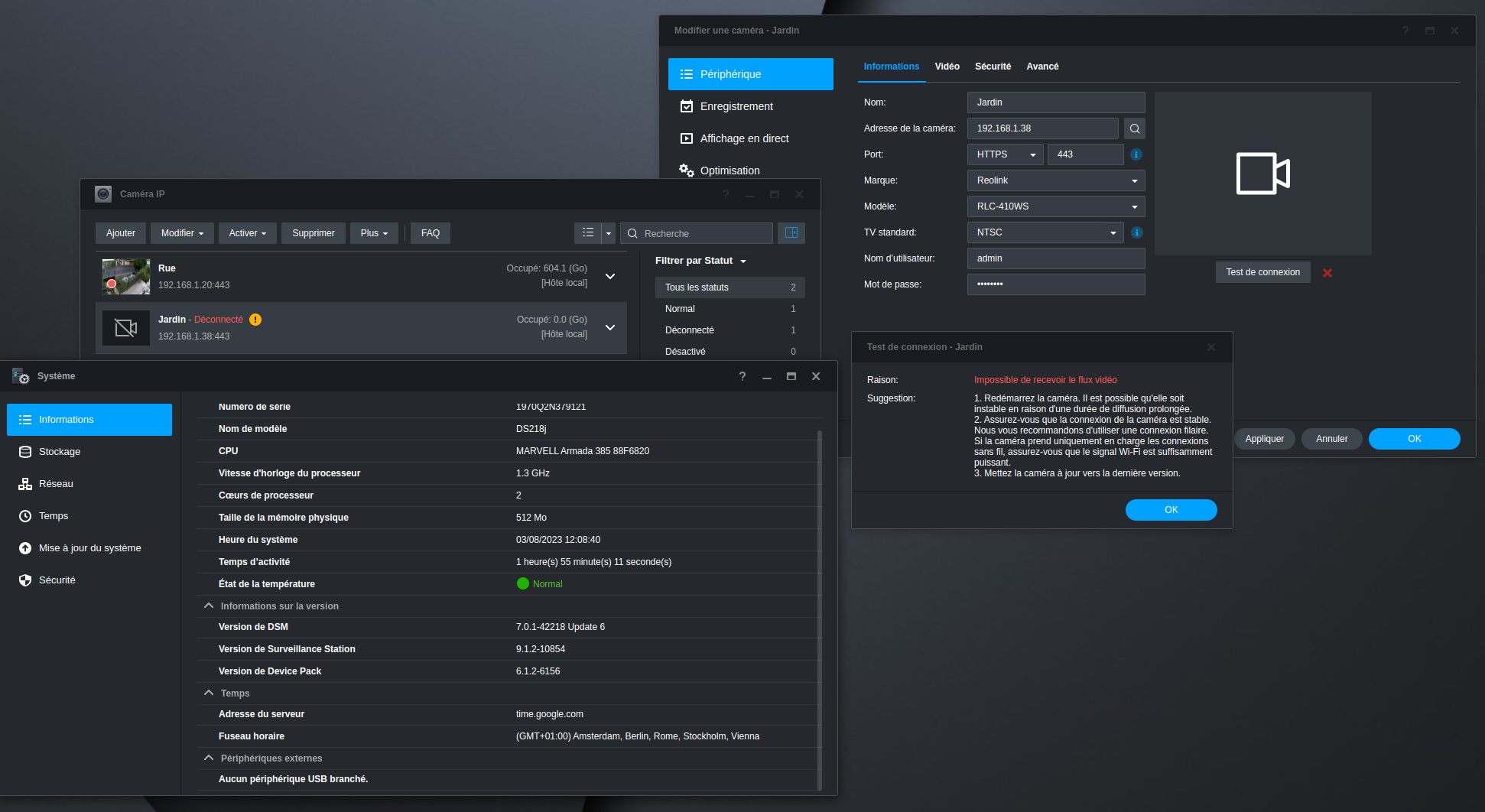Click the warning icon on Jardin camera
The image size is (1485, 812).
coord(255,320)
